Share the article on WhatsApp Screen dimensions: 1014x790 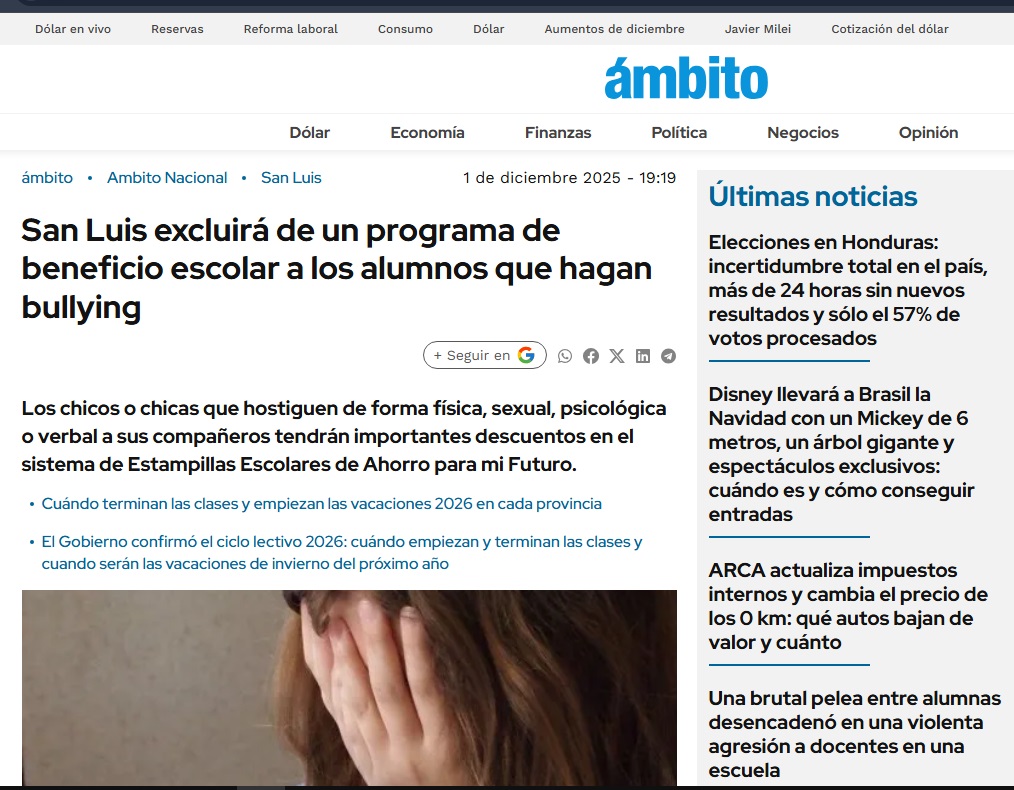point(565,356)
